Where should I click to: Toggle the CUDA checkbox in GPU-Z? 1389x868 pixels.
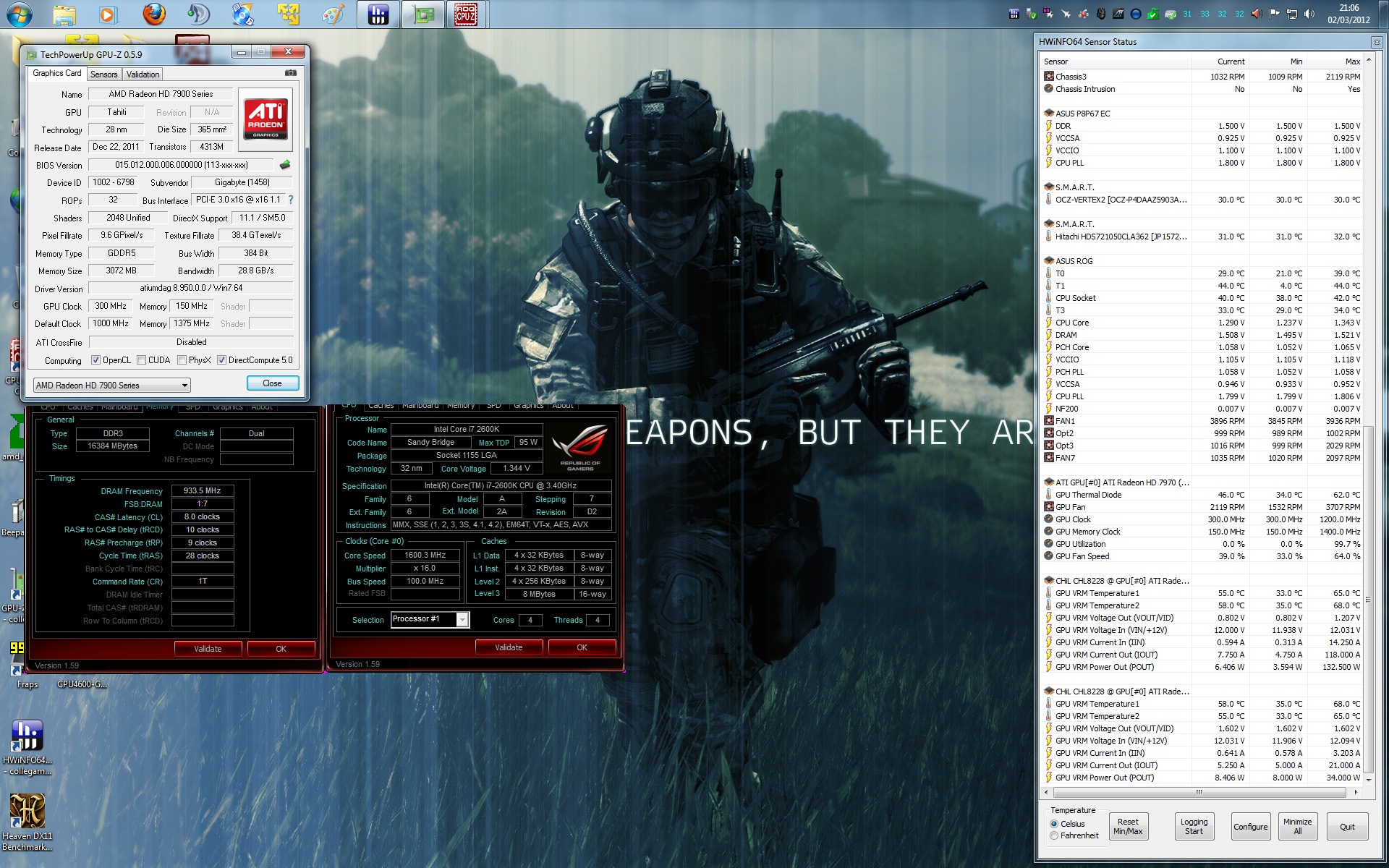[x=142, y=360]
